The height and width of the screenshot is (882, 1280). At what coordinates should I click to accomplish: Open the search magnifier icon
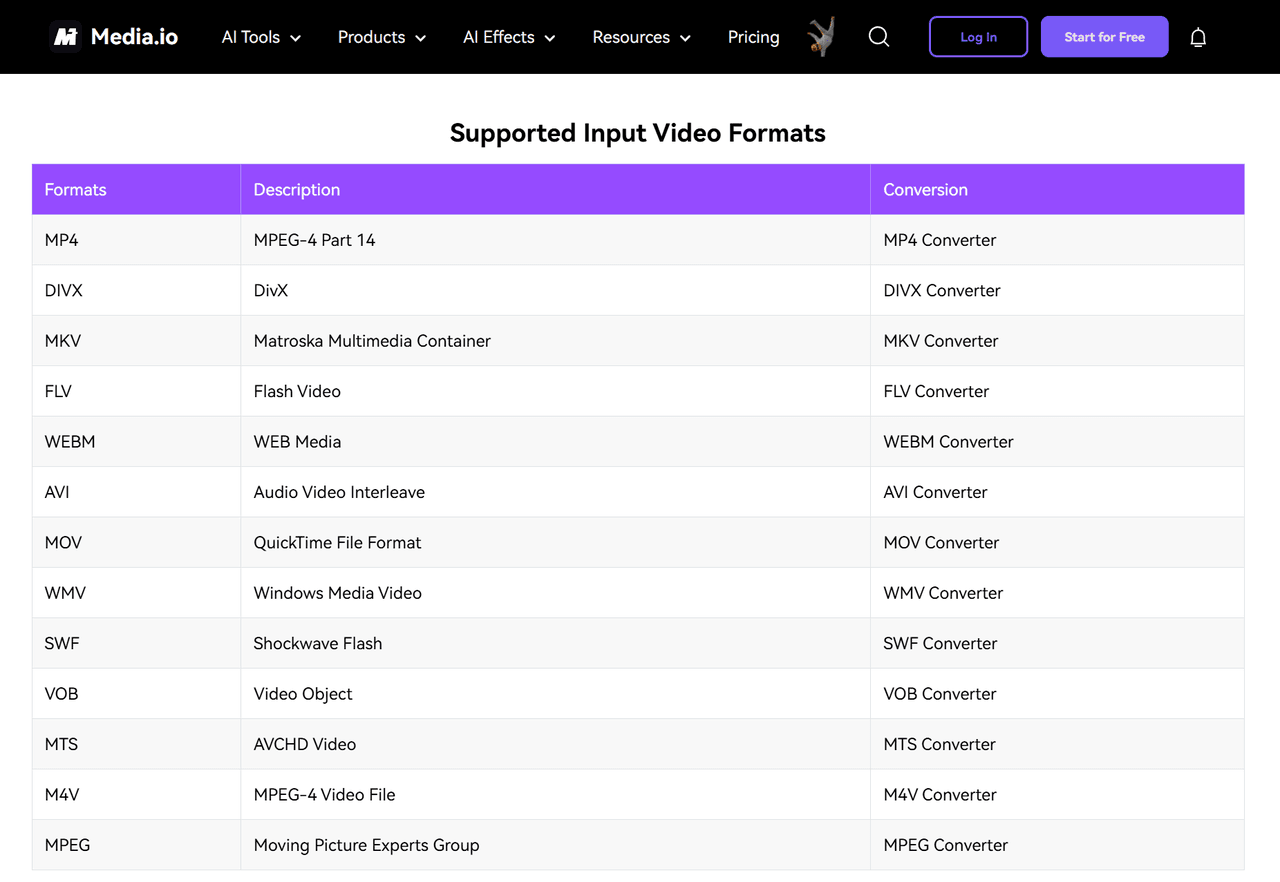(879, 37)
